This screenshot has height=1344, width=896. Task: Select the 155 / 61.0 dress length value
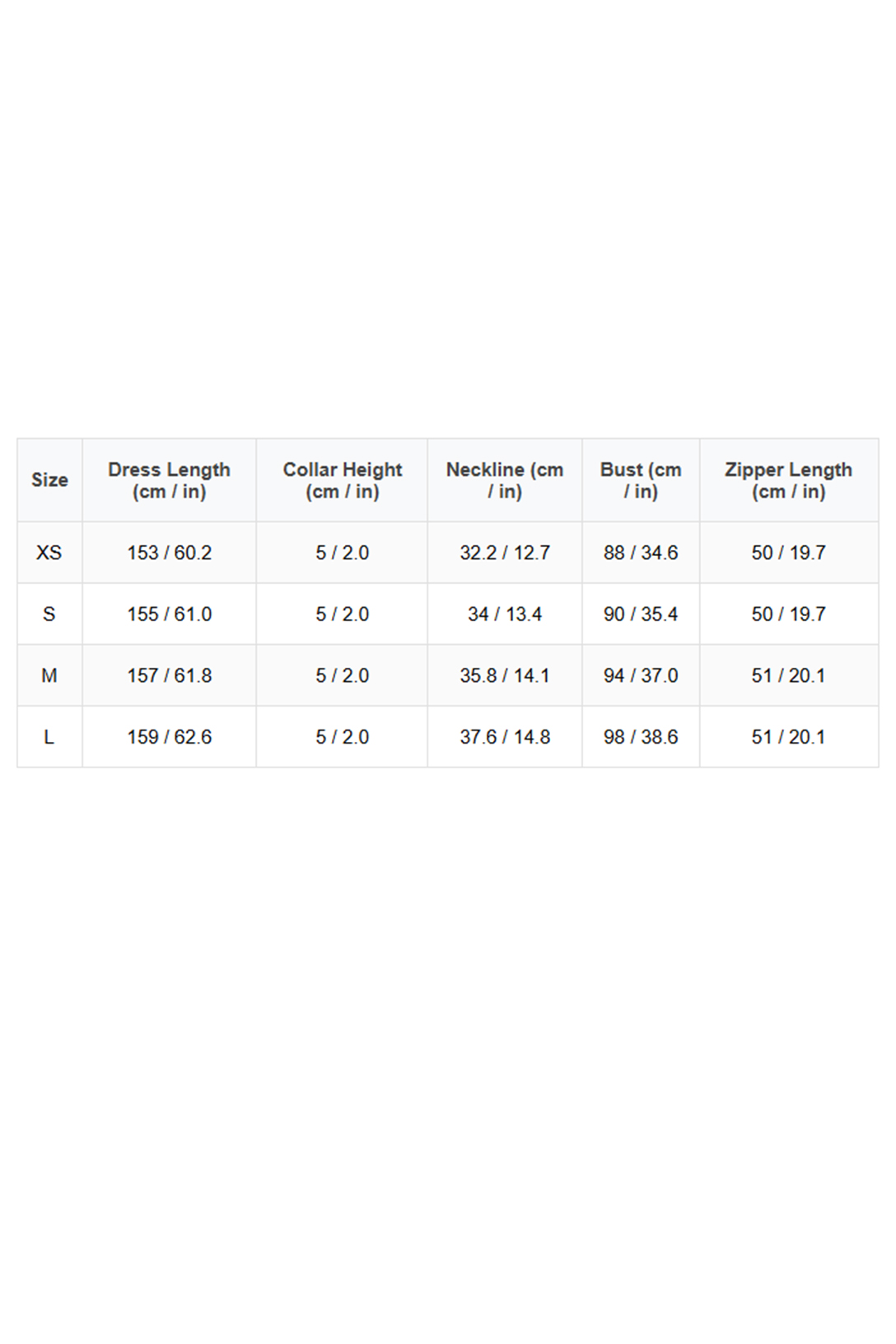169,614
